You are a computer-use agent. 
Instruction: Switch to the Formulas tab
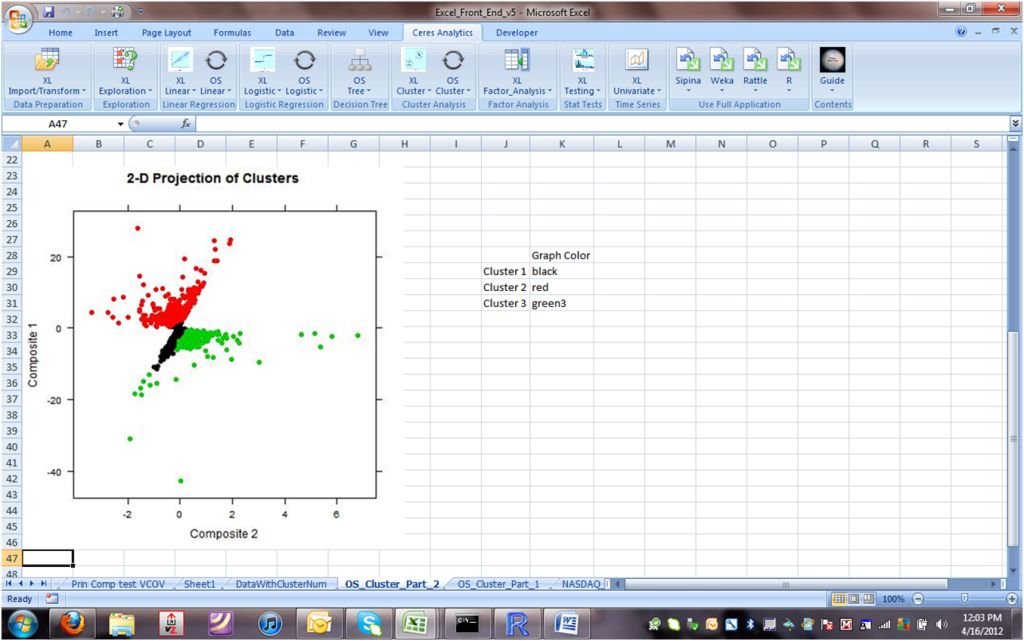[232, 33]
